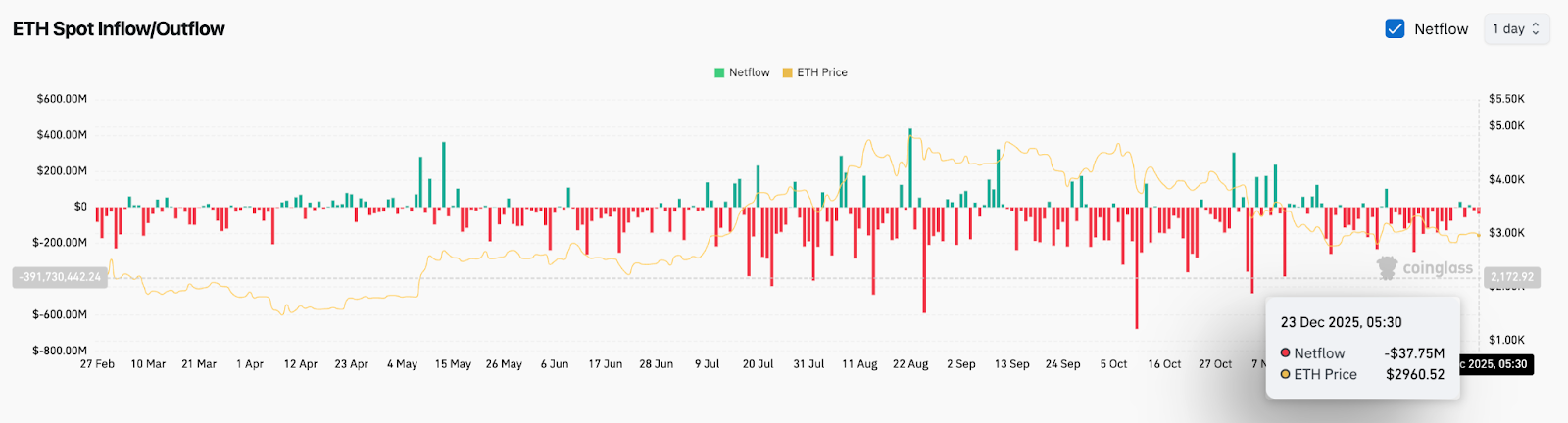Click the yellow ETH Price legend swatch

787,72
